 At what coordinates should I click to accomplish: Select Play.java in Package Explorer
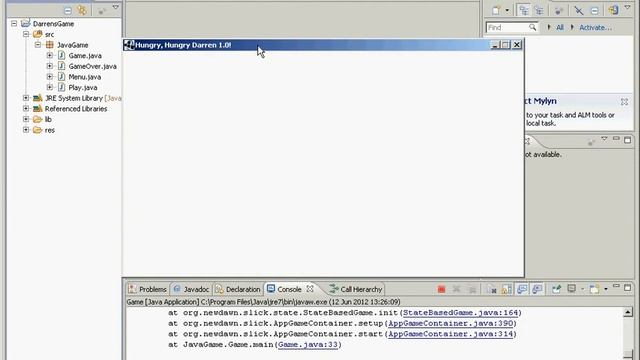(x=82, y=87)
